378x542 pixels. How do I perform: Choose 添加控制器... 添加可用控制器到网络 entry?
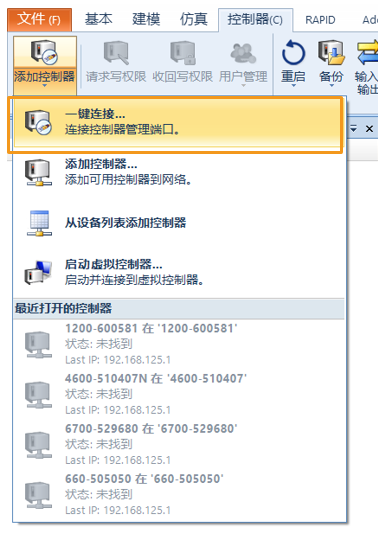179,172
